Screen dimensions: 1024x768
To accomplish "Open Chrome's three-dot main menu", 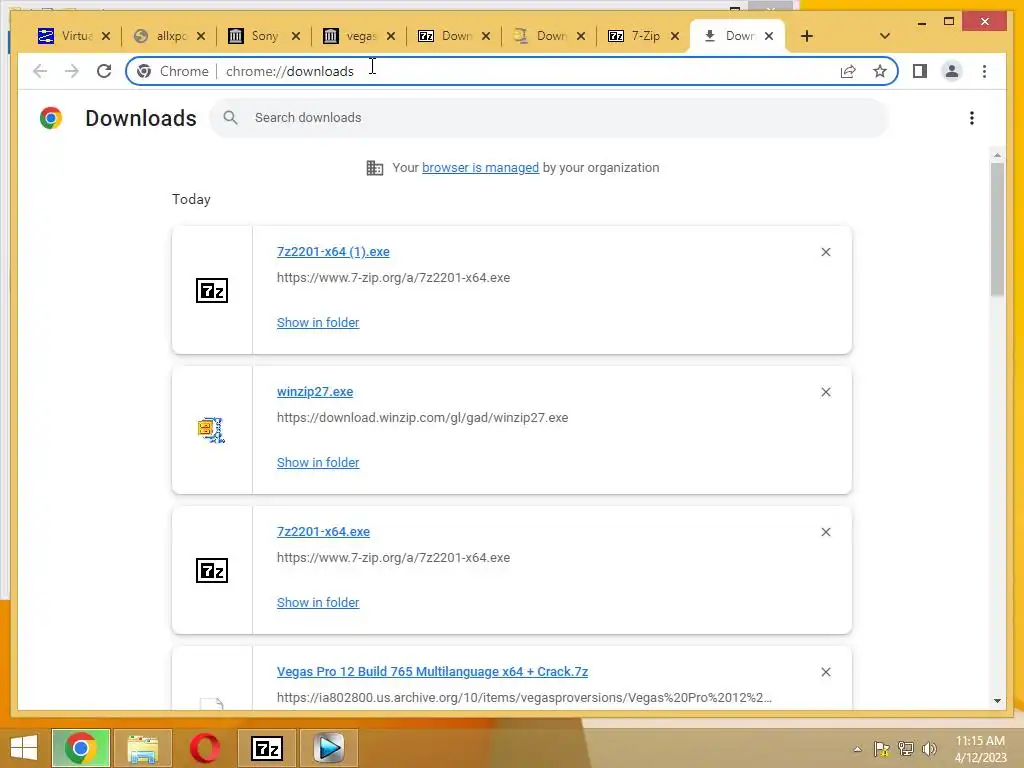I will tap(984, 71).
